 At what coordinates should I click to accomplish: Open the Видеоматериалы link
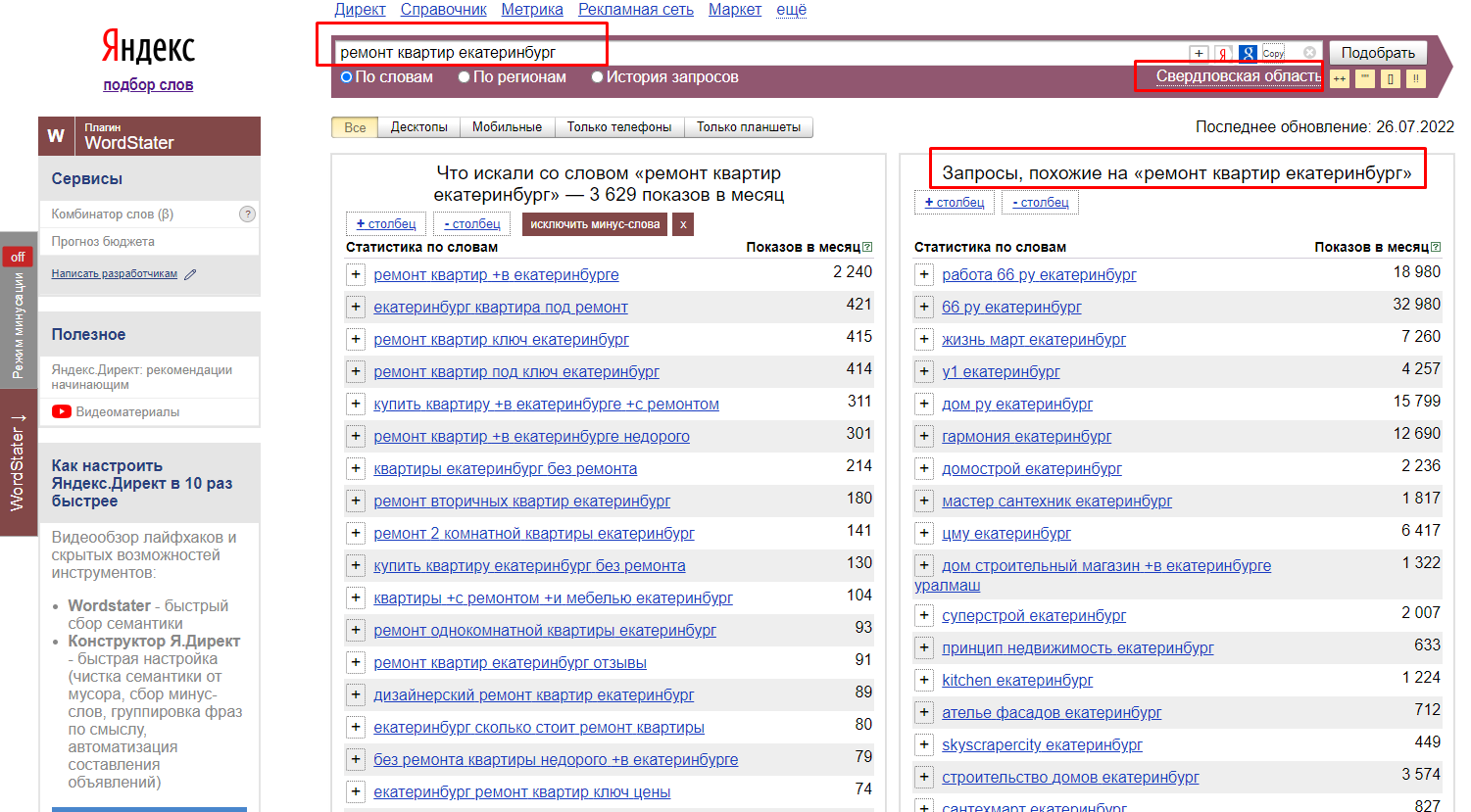127,412
